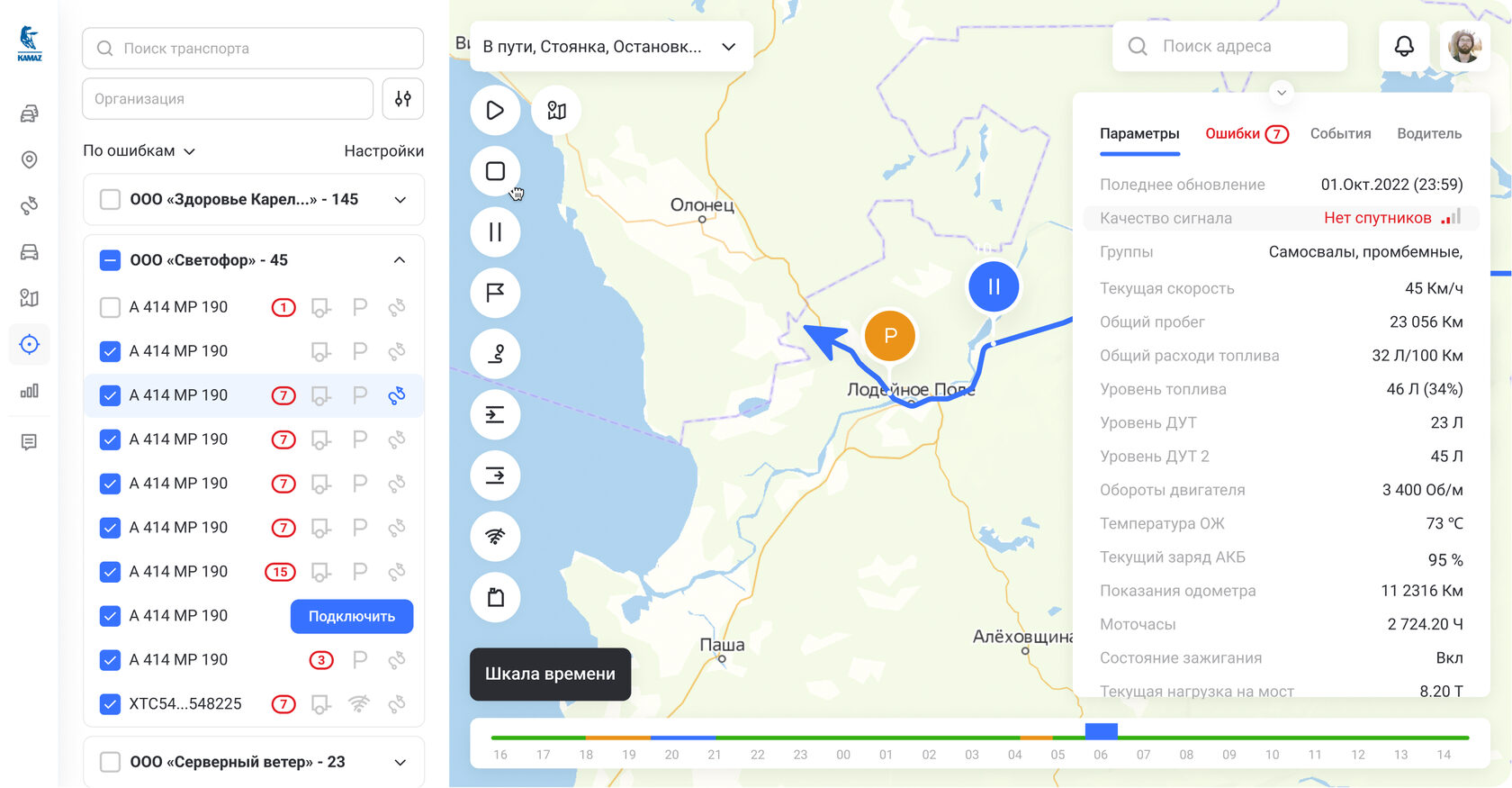Viewport: 1512px width, 788px height.
Task: Click the wifi signal icon on the map toolbar
Action: (x=495, y=537)
